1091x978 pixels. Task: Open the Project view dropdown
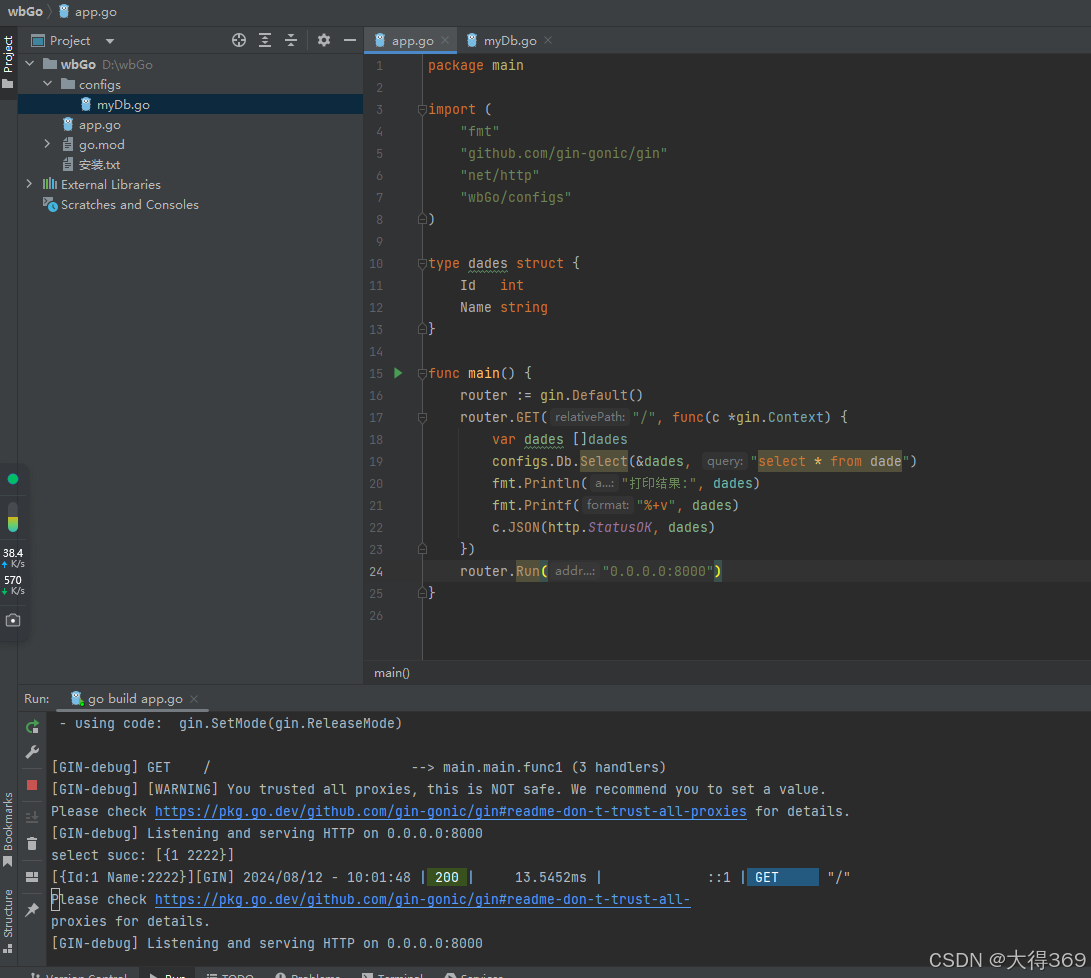(110, 41)
